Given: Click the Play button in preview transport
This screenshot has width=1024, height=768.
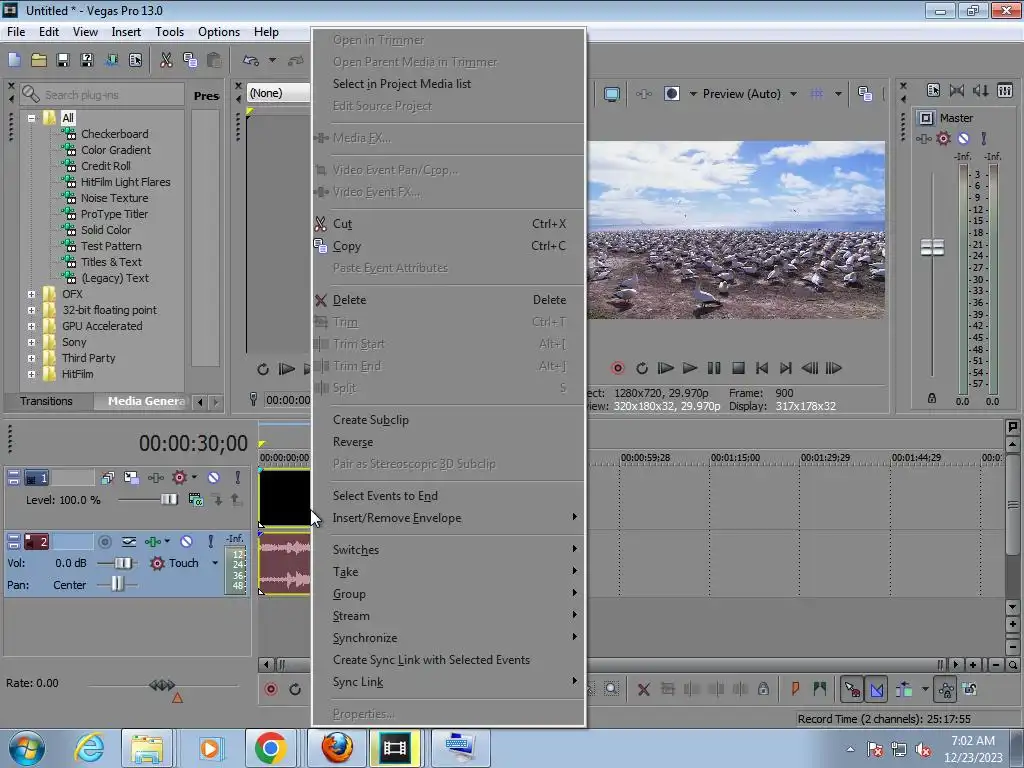Looking at the screenshot, I should click(x=690, y=368).
